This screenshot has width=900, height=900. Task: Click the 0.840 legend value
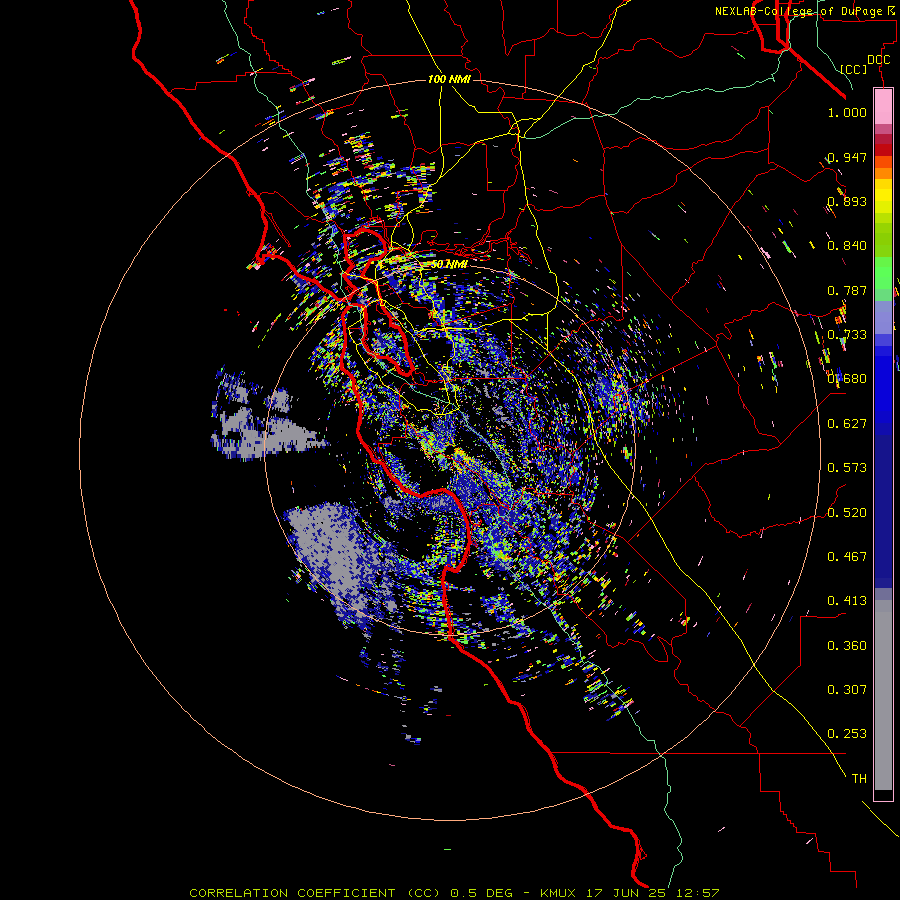coord(847,246)
